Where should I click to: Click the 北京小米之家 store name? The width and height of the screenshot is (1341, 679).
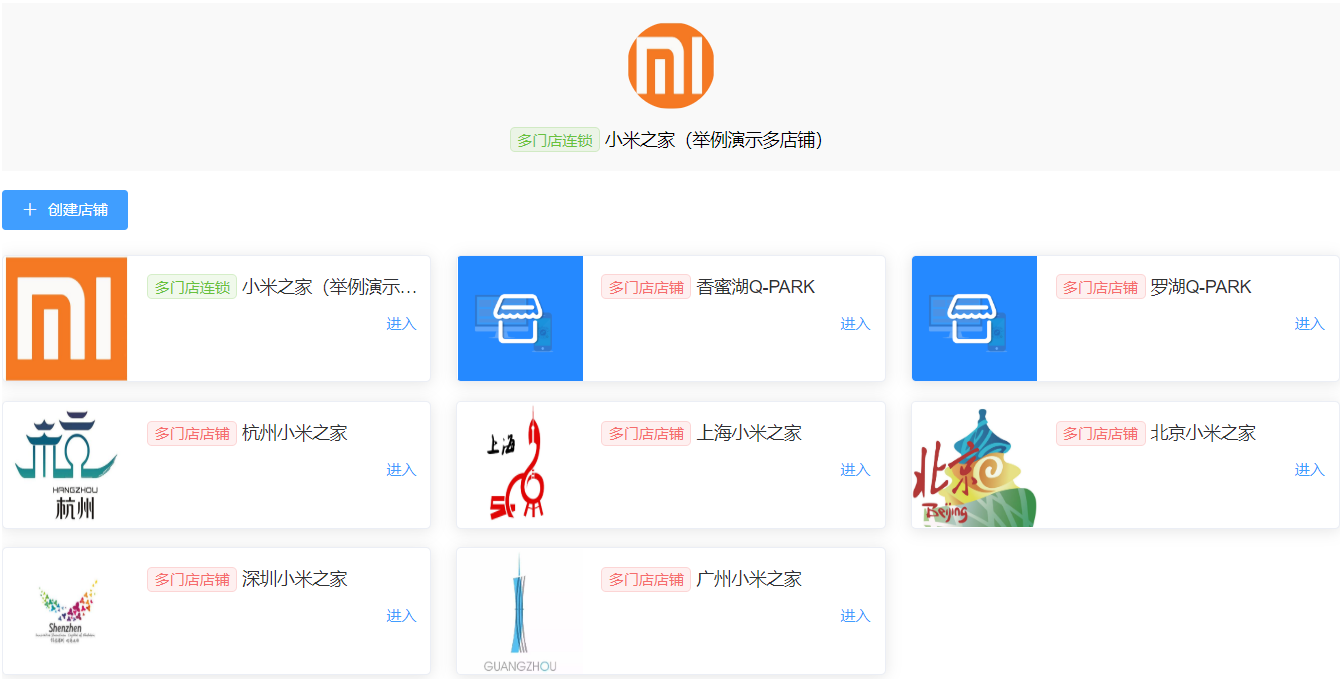tap(1203, 433)
